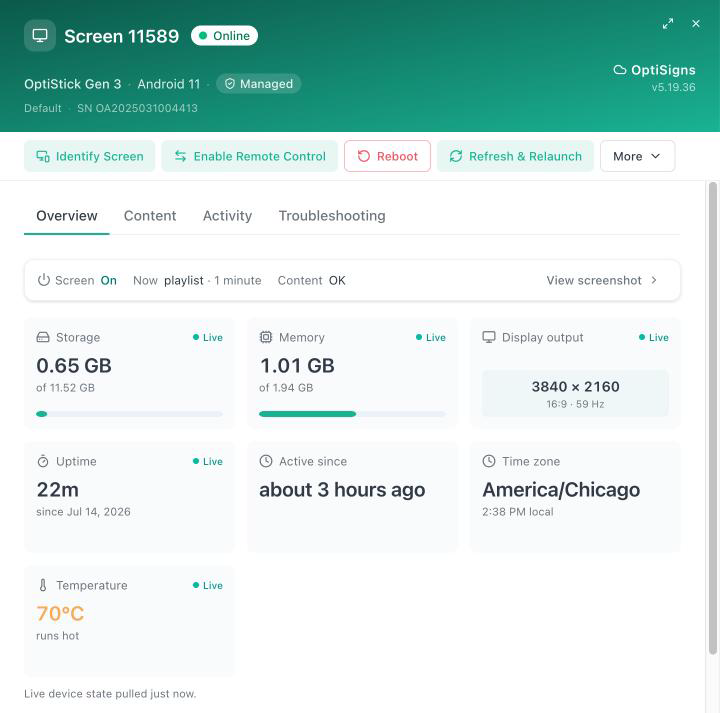Open the More dropdown menu

637,156
